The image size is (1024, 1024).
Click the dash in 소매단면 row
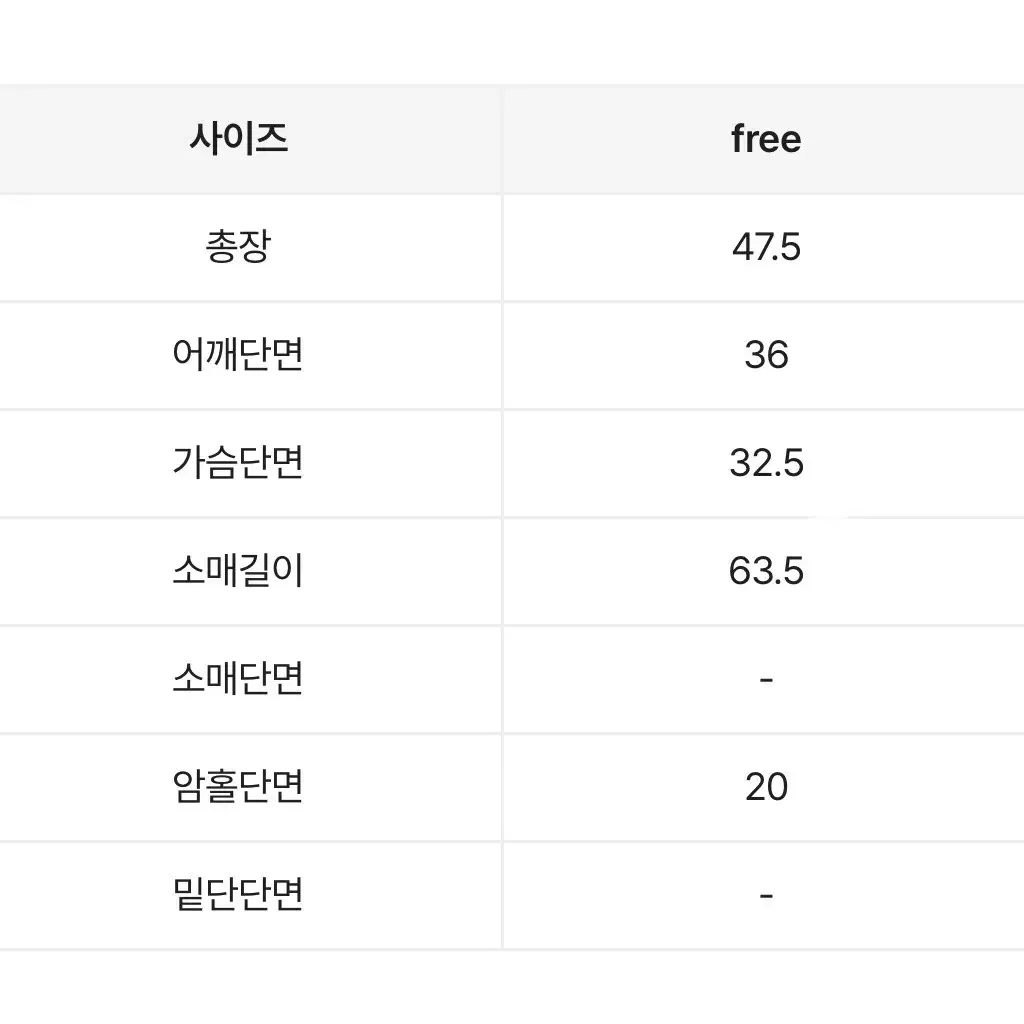point(766,680)
